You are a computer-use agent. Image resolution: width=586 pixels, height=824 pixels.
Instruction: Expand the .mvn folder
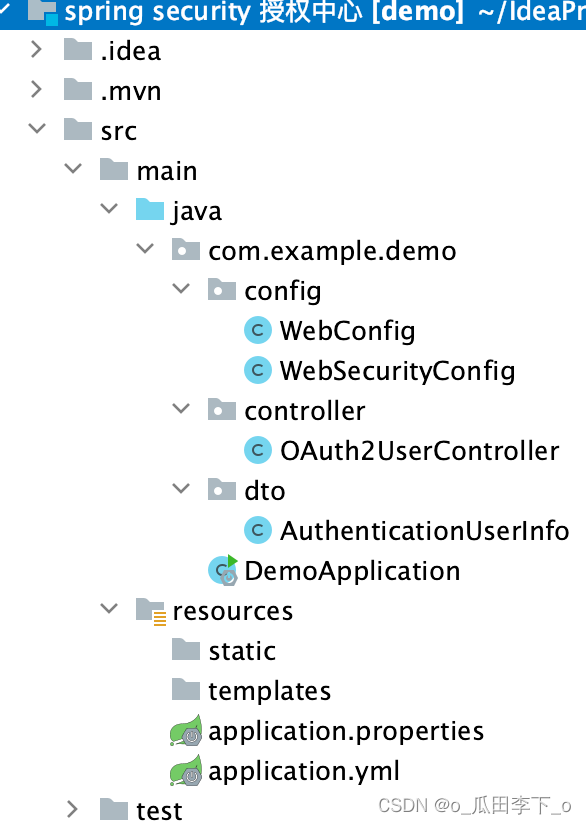37,90
